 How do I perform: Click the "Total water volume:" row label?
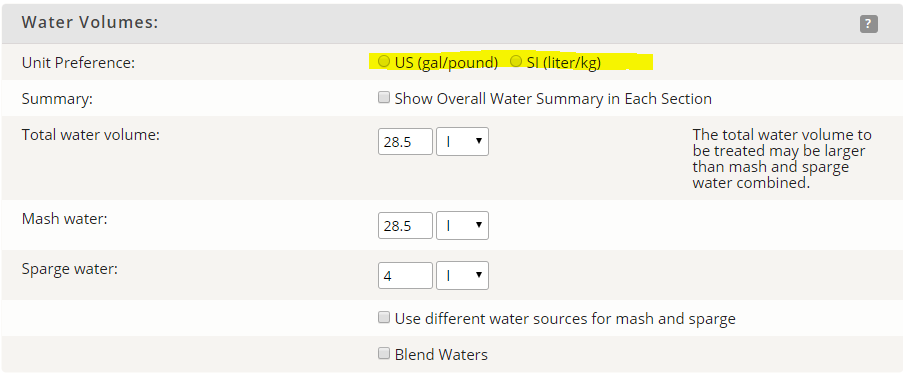point(90,135)
